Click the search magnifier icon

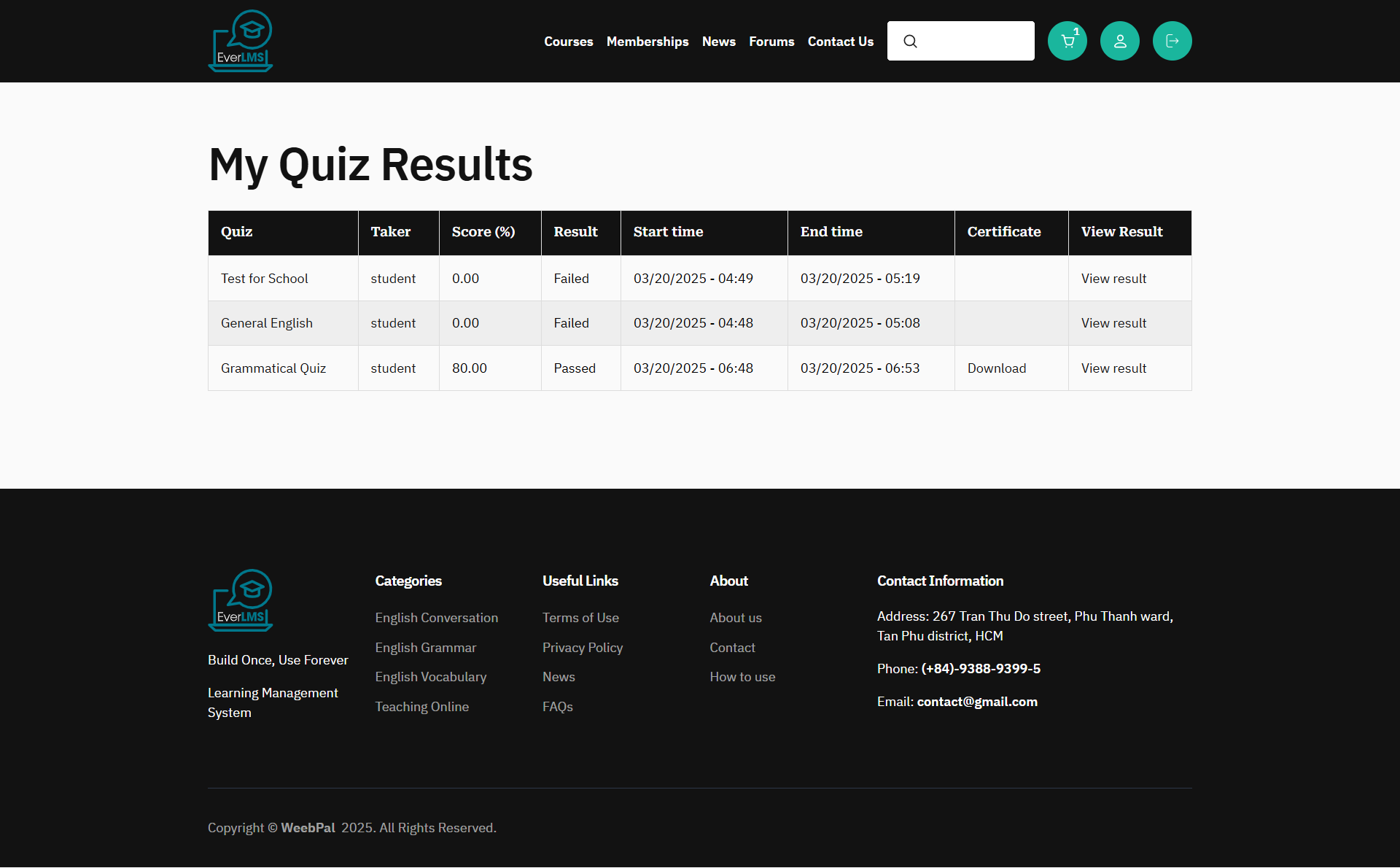[x=910, y=42]
